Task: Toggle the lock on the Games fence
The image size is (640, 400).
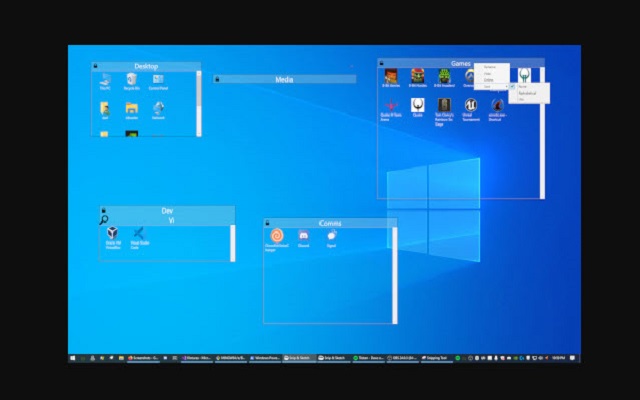Action: (x=381, y=63)
